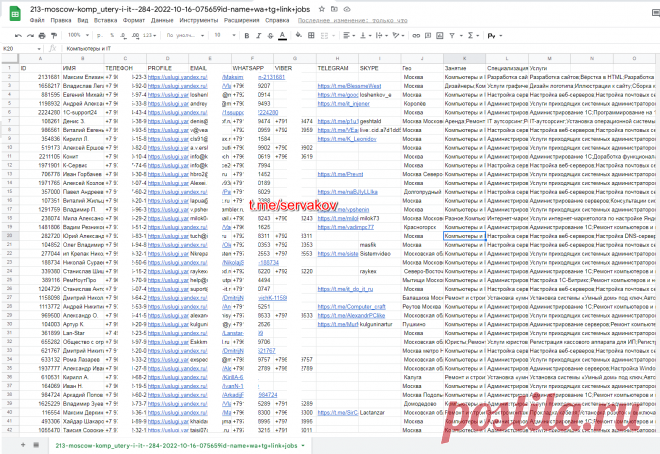The width and height of the screenshot is (660, 454).
Task: Select the Lan-Star name cell
Action: (83, 333)
